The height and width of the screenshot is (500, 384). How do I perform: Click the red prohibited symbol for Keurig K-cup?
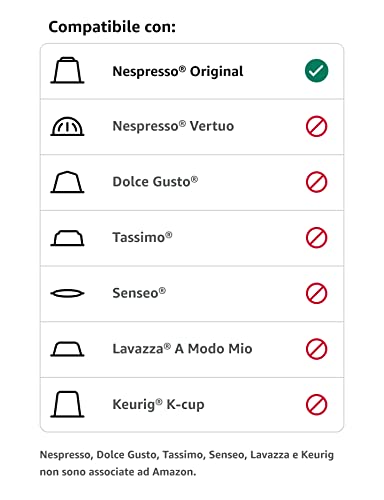click(316, 405)
